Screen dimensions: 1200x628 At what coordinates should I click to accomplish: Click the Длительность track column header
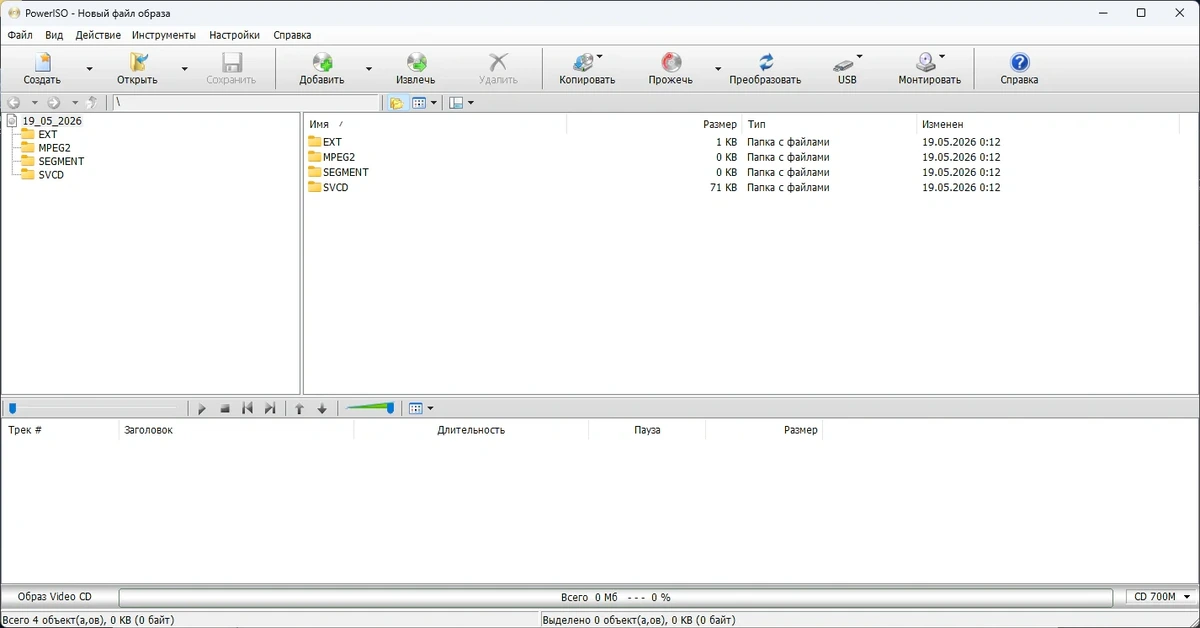tap(471, 430)
